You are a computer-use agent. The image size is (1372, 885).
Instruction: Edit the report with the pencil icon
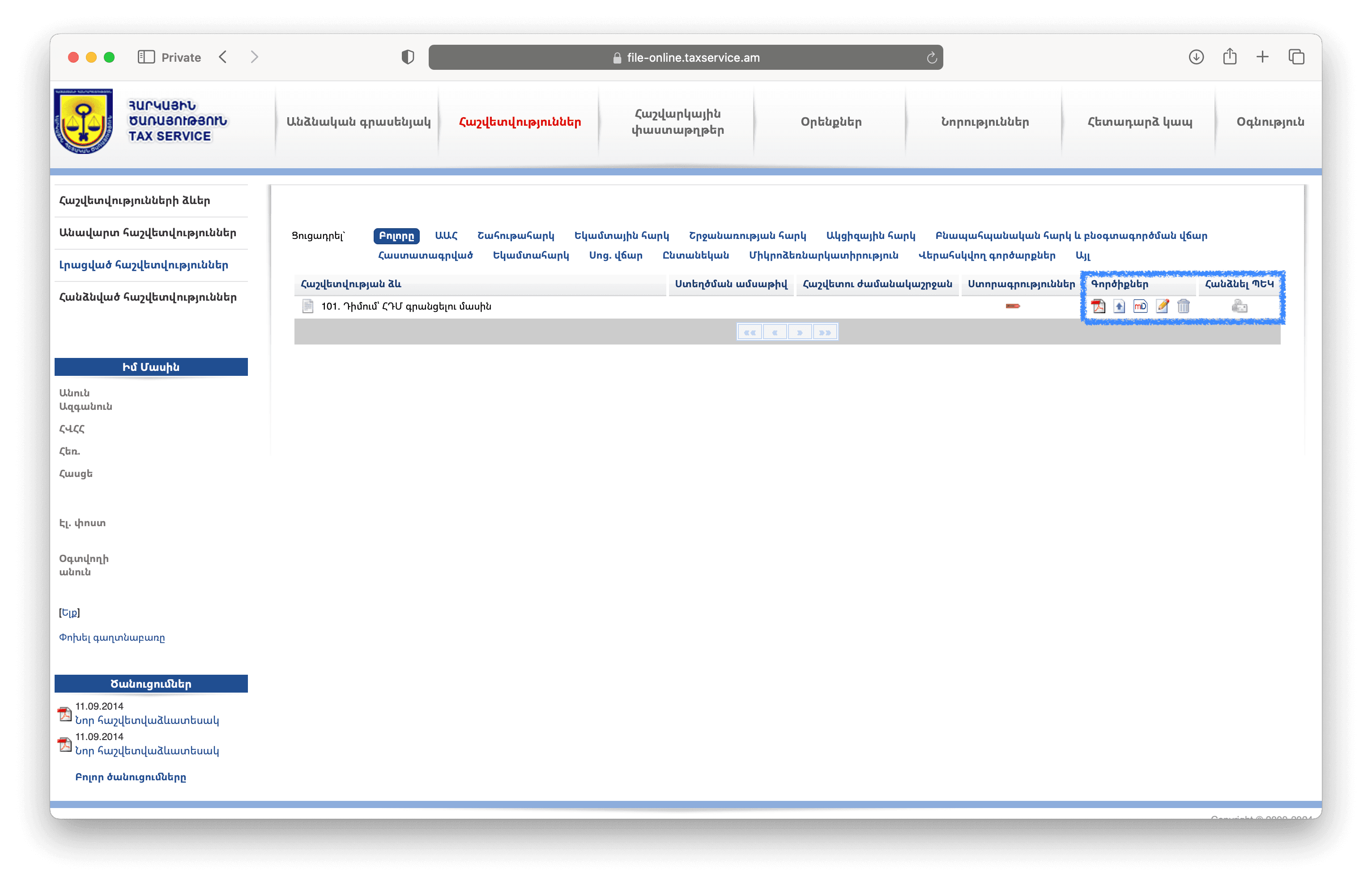tap(1162, 306)
